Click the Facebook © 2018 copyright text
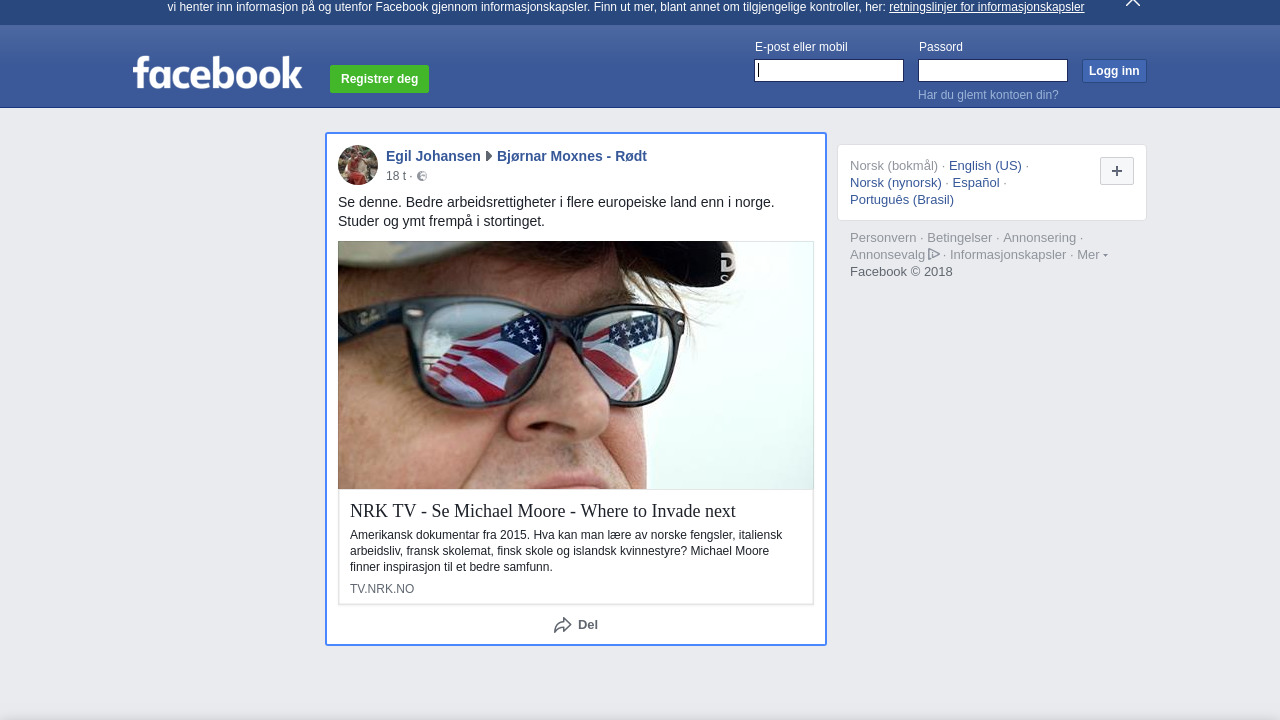Image resolution: width=1280 pixels, height=720 pixels. 901,272
